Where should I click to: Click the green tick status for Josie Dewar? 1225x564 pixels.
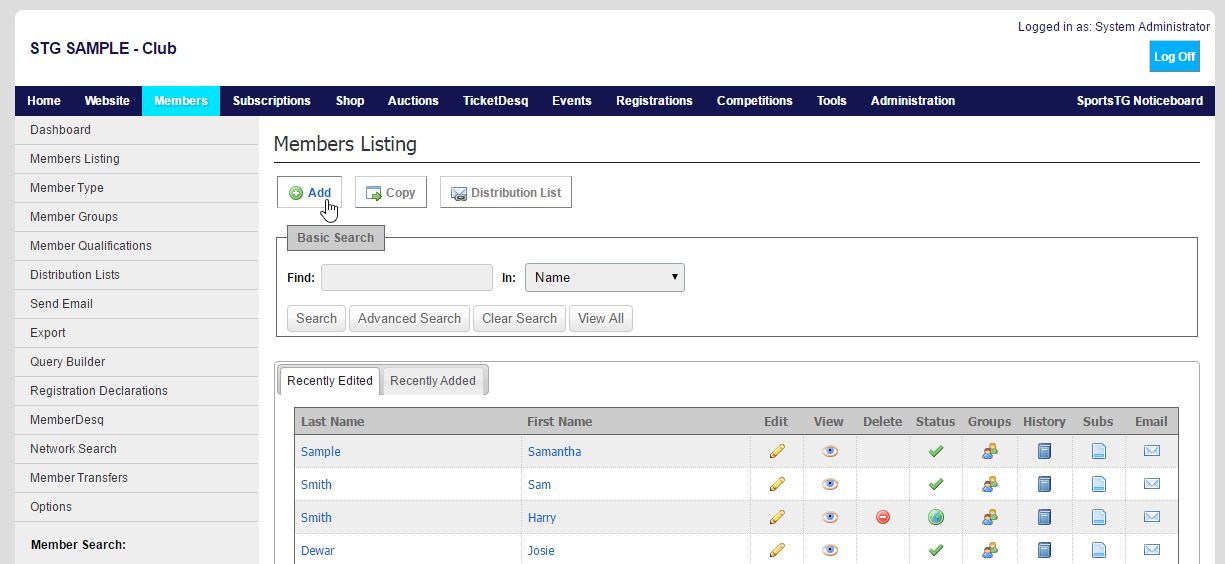tap(936, 550)
